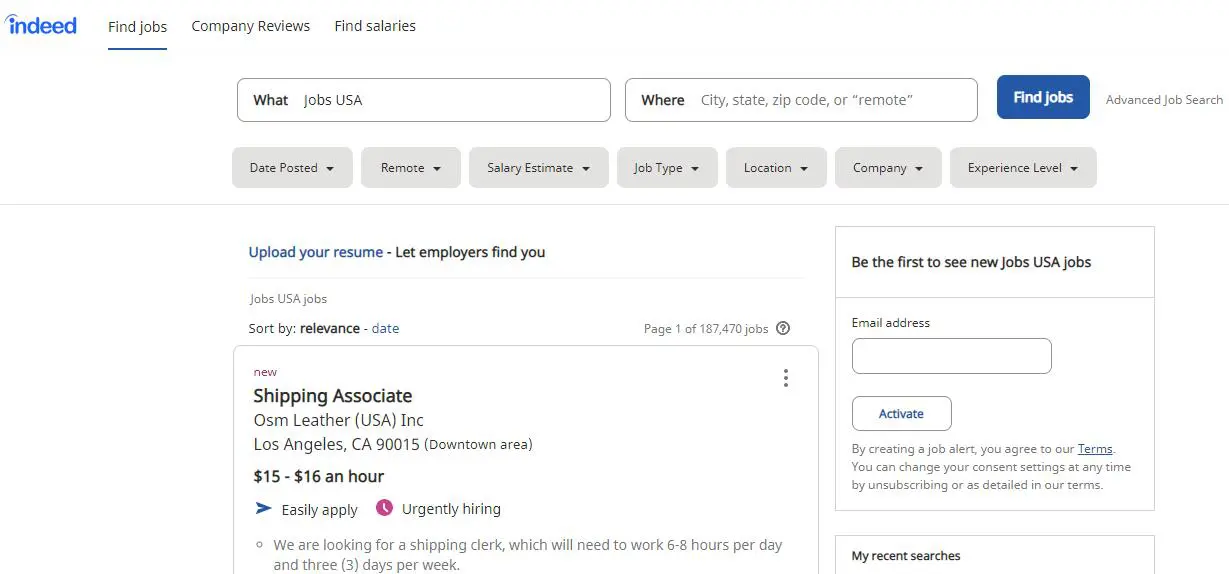Select sort by relevance
The width and height of the screenshot is (1229, 574).
(x=330, y=328)
